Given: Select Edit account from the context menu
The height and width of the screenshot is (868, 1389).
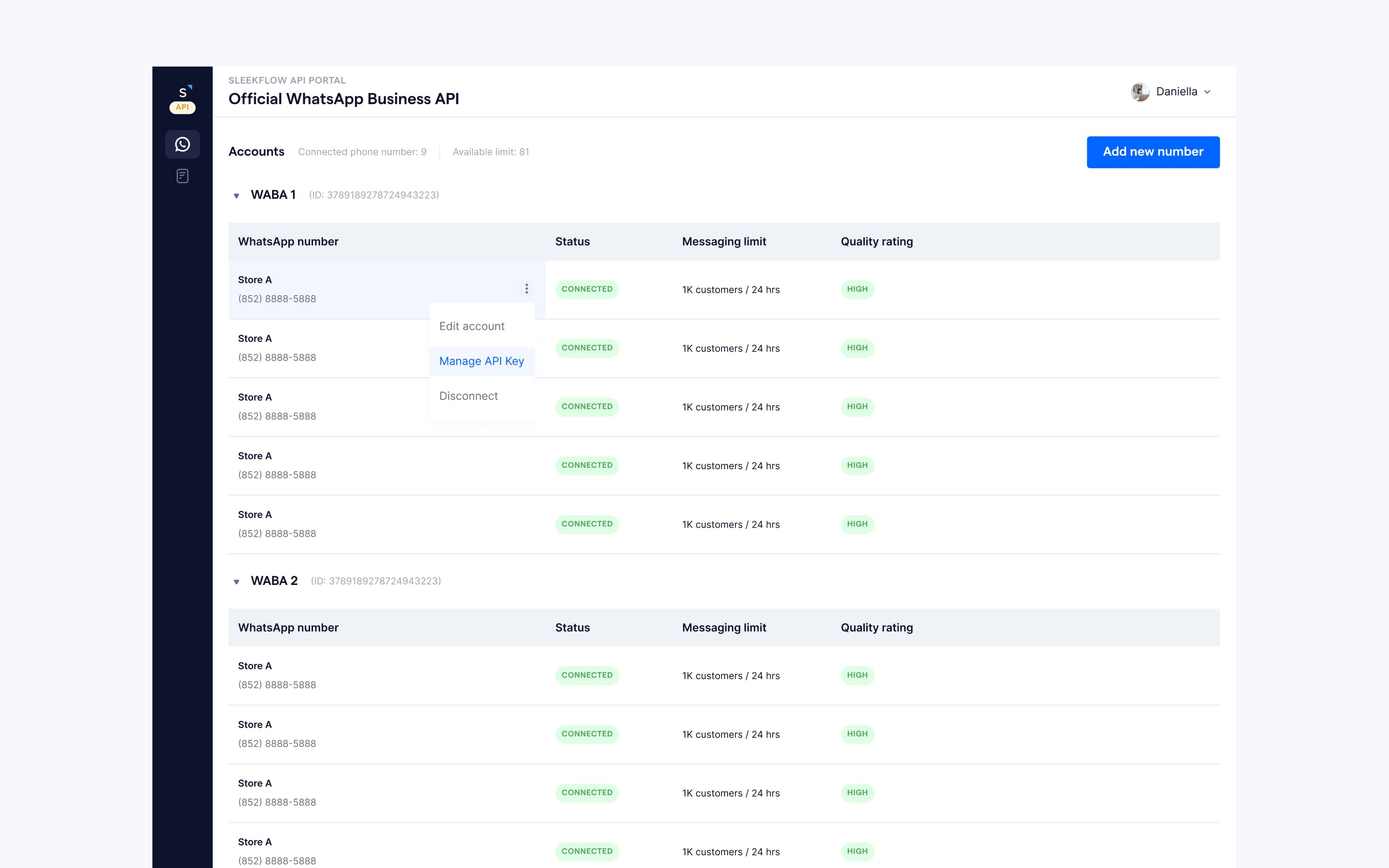Looking at the screenshot, I should [471, 325].
